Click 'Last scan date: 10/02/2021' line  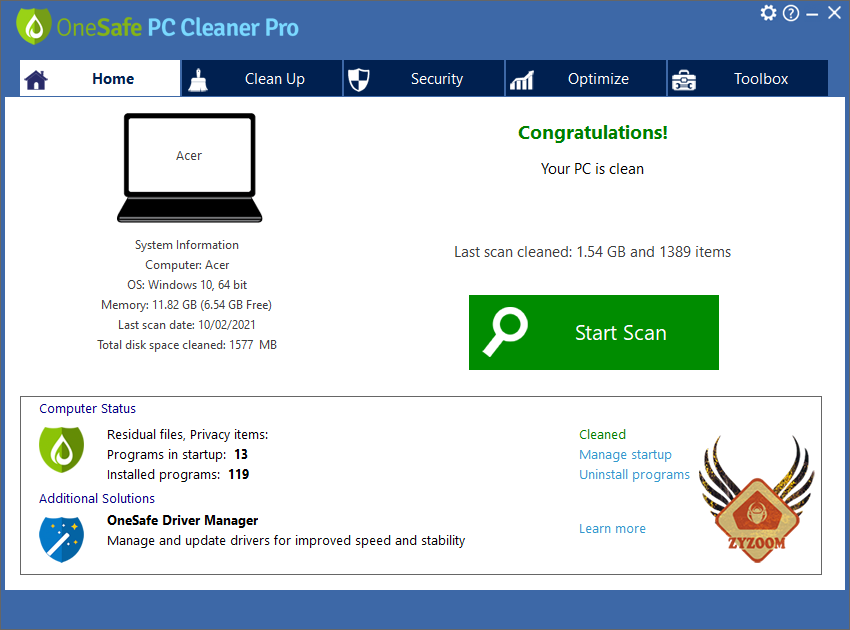pos(186,325)
